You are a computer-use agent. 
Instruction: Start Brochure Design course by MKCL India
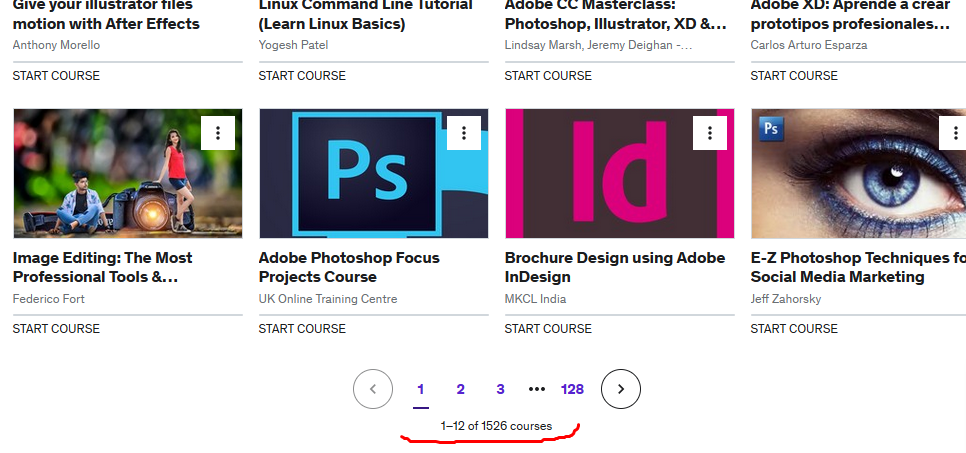point(548,329)
